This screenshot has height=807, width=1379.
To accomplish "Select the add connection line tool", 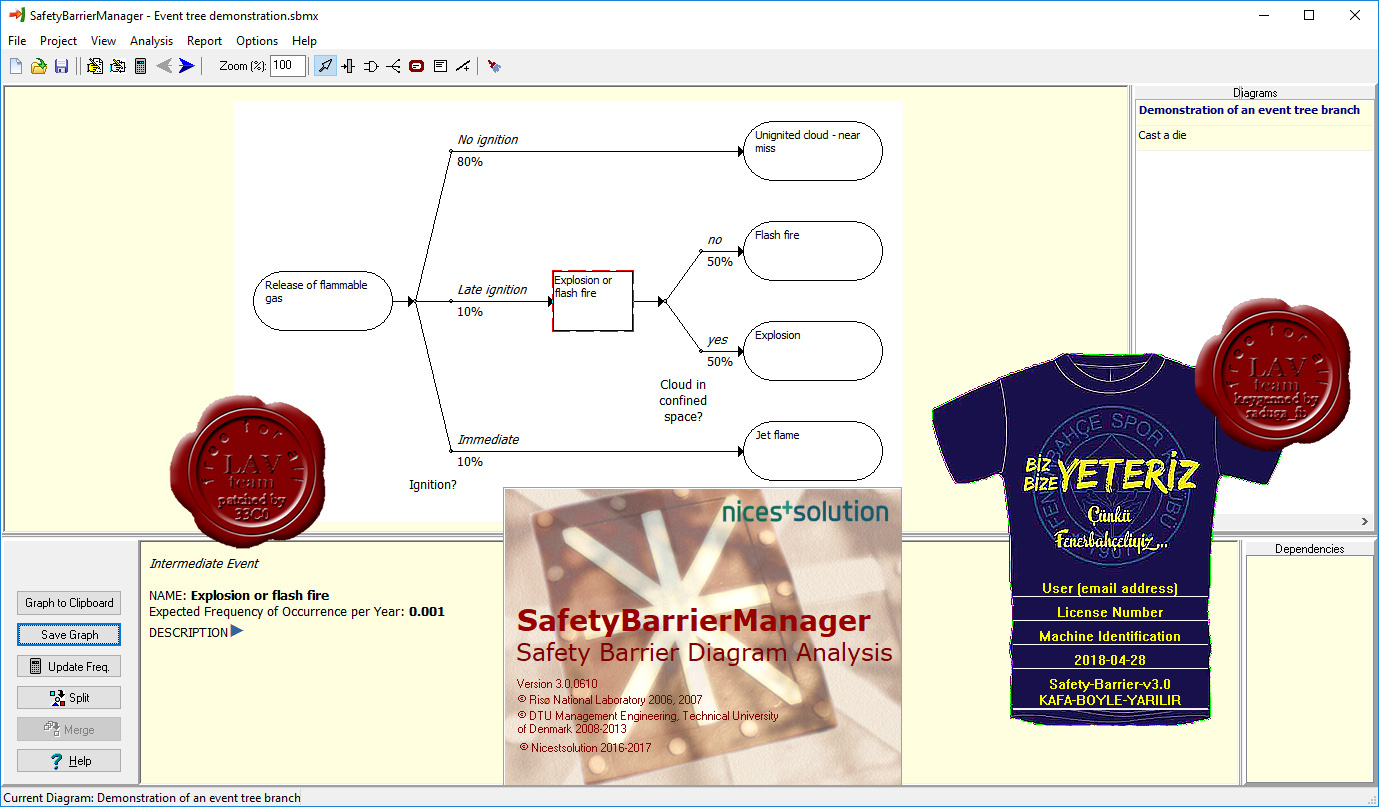I will pos(463,66).
